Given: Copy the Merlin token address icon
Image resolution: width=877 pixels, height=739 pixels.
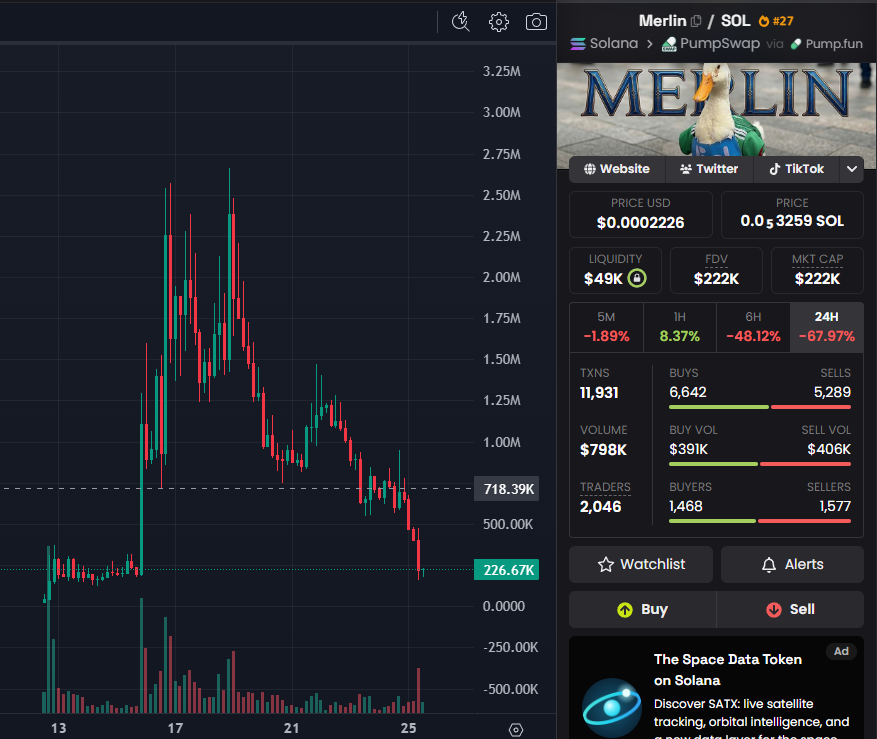Looking at the screenshot, I should 696,21.
